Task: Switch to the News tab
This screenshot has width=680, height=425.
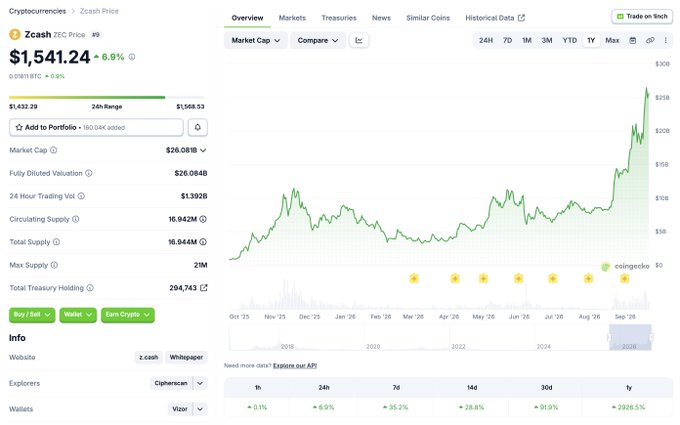Action: [381, 18]
